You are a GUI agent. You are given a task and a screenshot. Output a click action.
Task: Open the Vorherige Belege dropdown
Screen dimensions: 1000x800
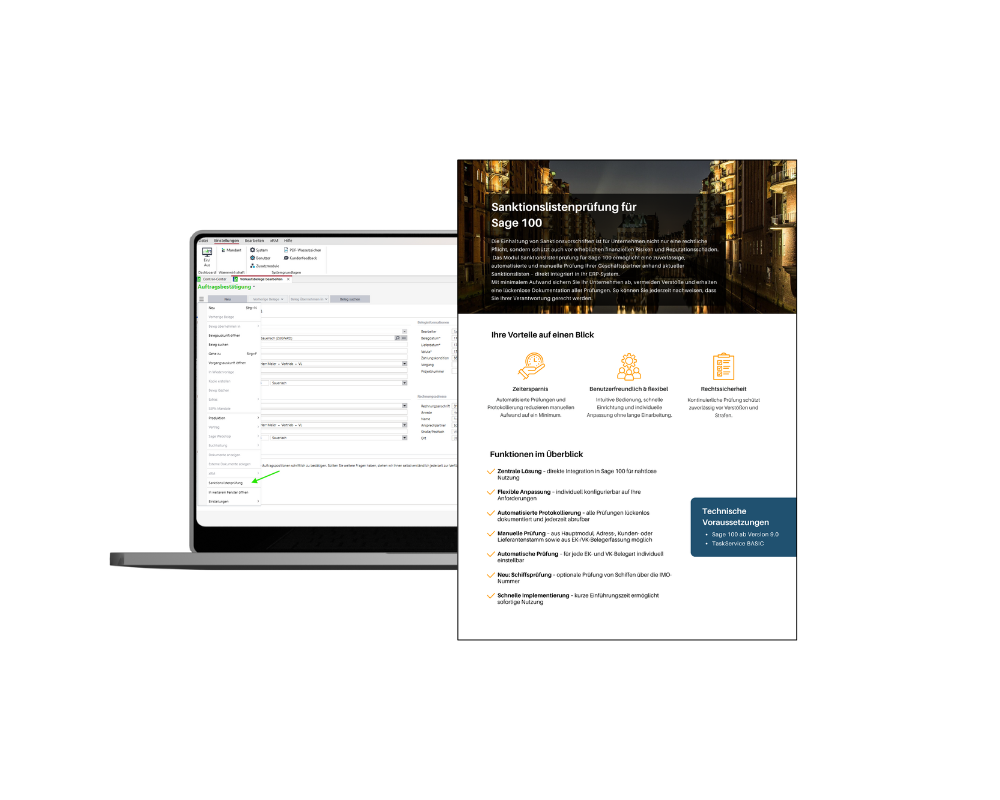point(268,299)
